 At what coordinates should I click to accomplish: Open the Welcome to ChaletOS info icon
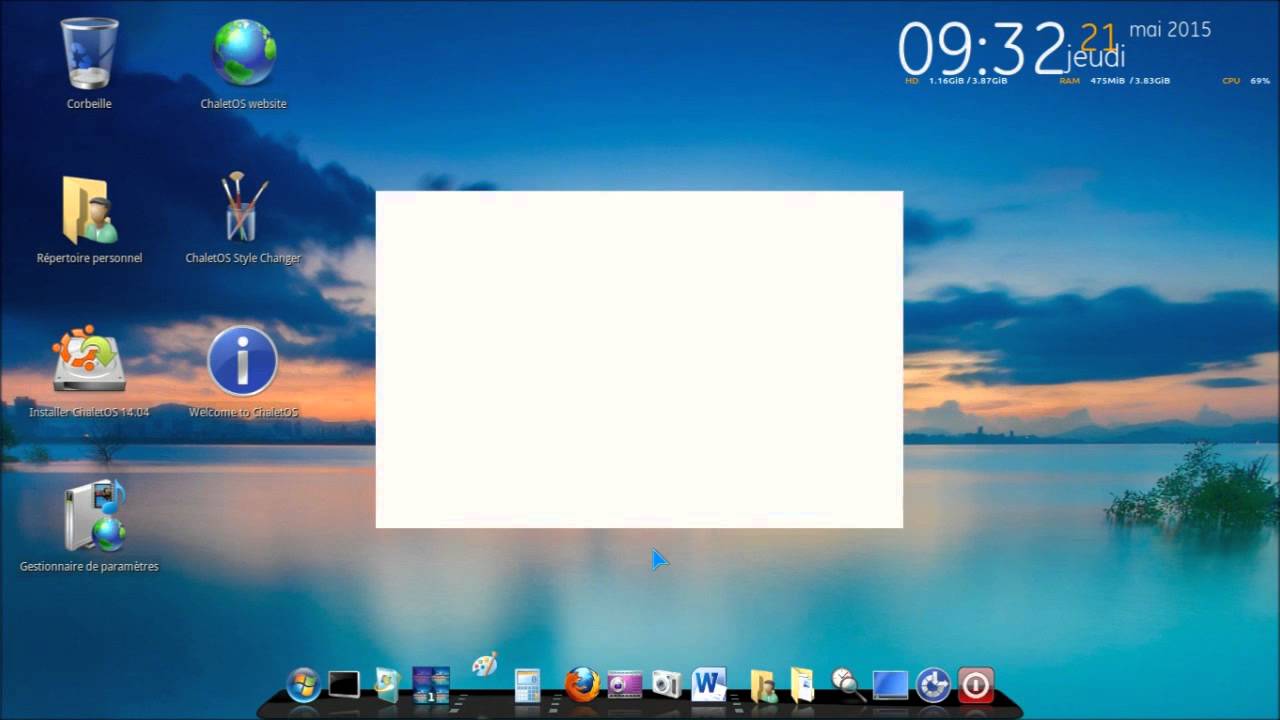[243, 361]
